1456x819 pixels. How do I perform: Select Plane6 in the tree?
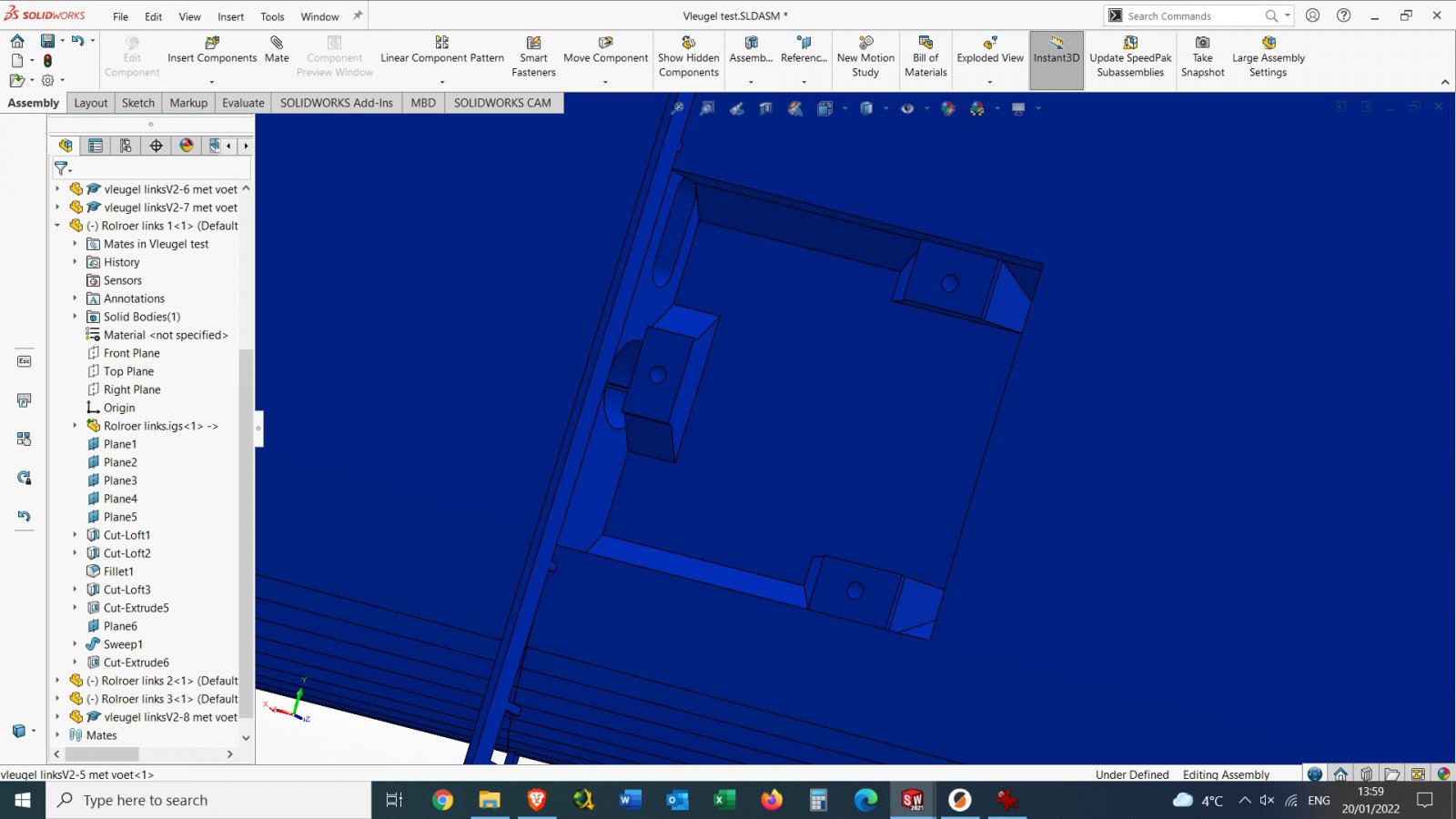112,626
